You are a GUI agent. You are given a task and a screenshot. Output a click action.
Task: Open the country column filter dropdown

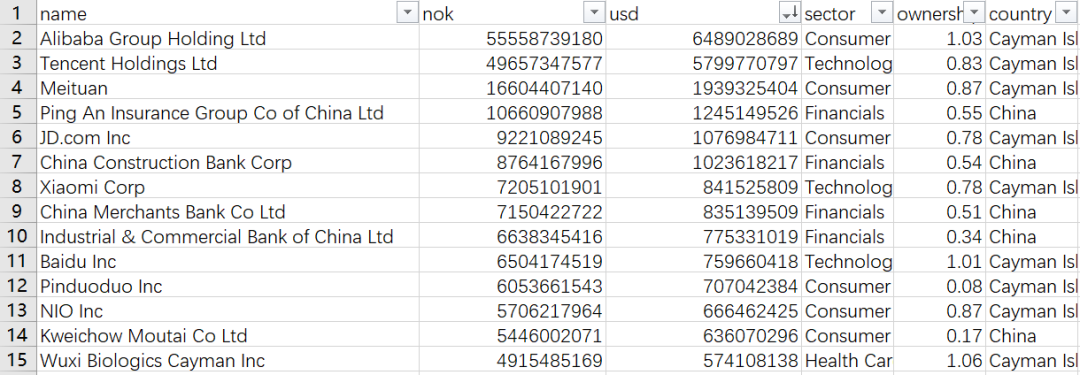(x=1065, y=12)
